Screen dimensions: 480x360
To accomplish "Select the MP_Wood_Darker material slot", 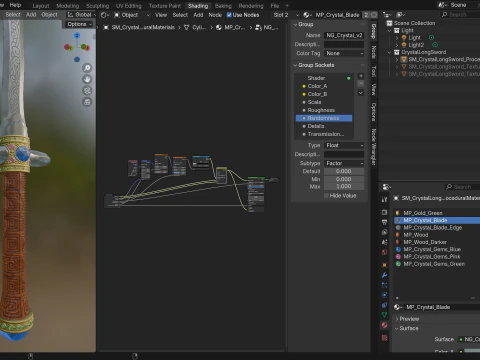I will tap(437, 242).
